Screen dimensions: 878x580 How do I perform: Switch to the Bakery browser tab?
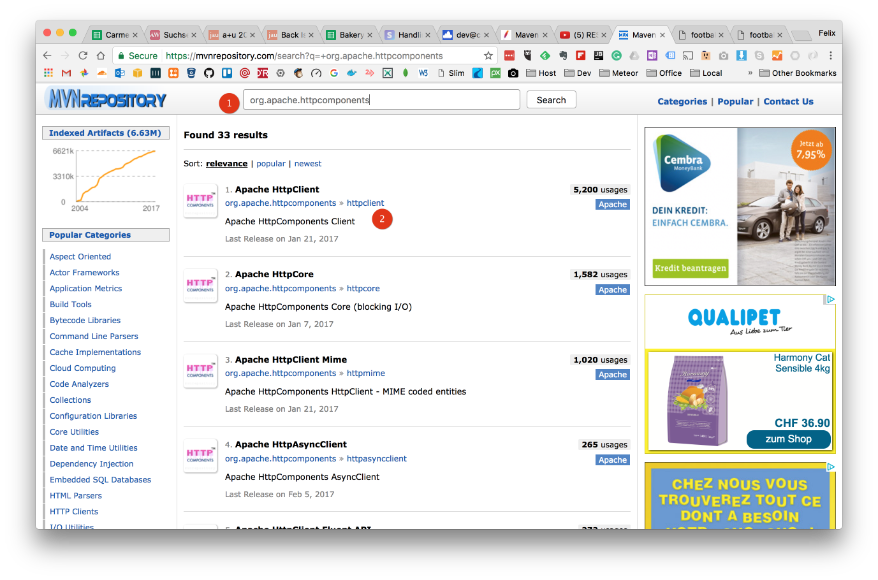[x=348, y=35]
